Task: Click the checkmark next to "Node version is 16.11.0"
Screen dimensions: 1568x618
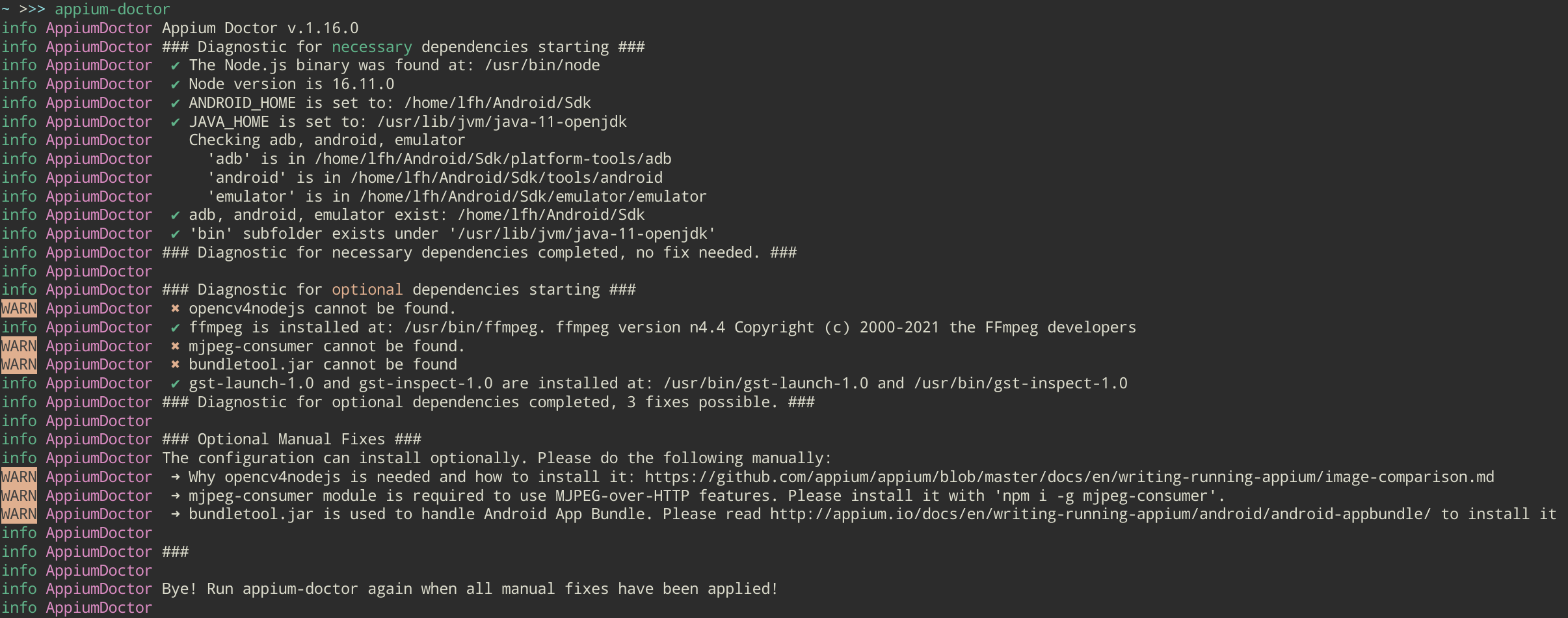Action: click(175, 85)
